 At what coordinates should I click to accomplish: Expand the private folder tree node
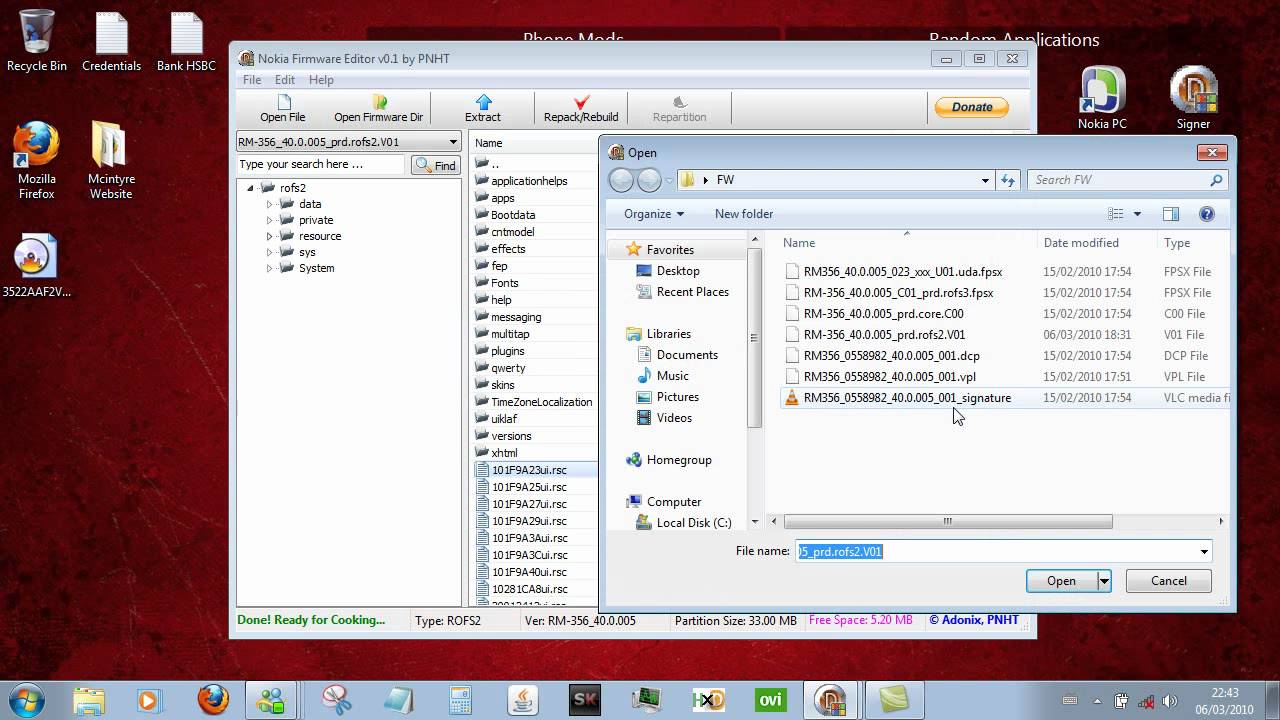click(269, 220)
